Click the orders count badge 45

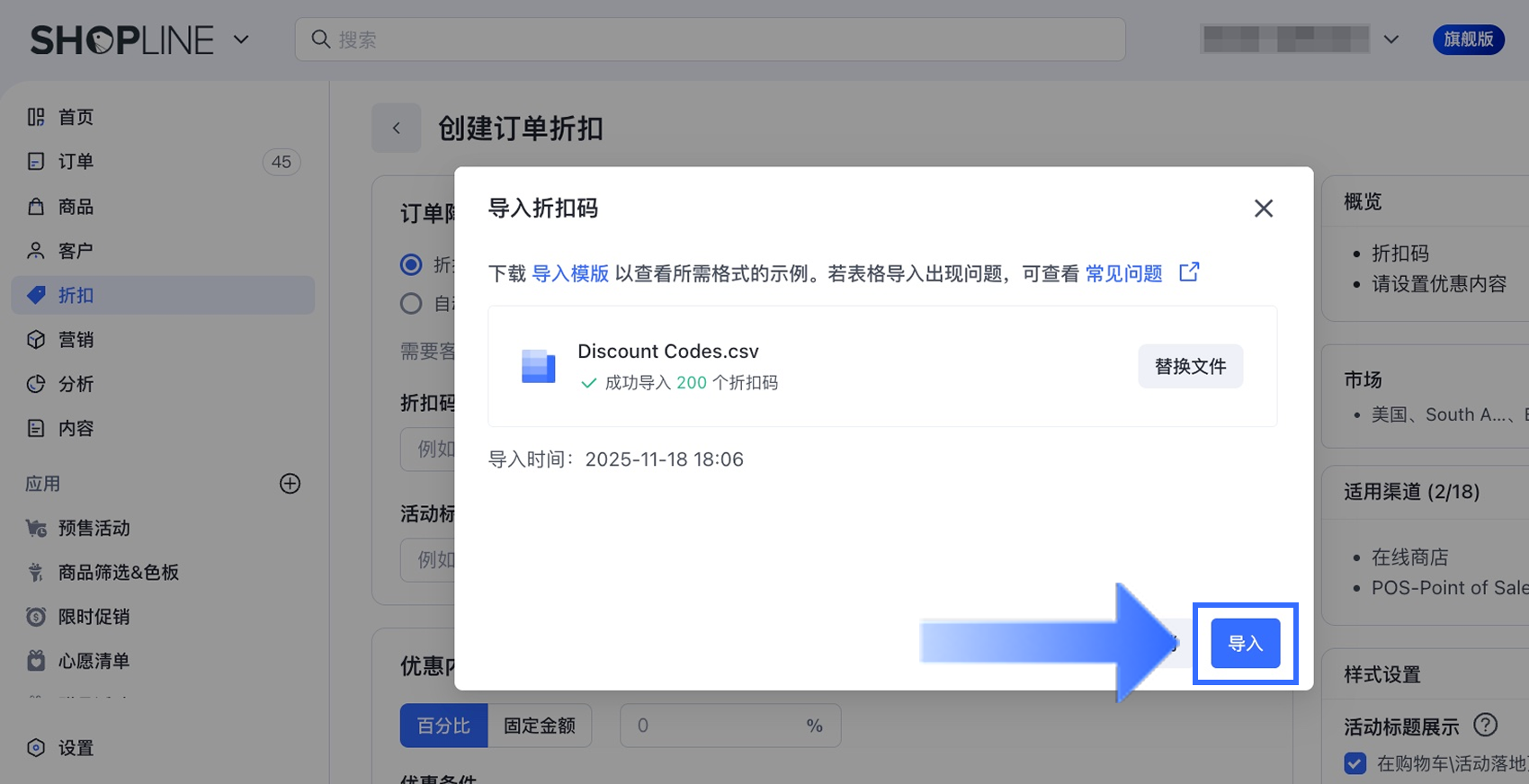pos(282,162)
